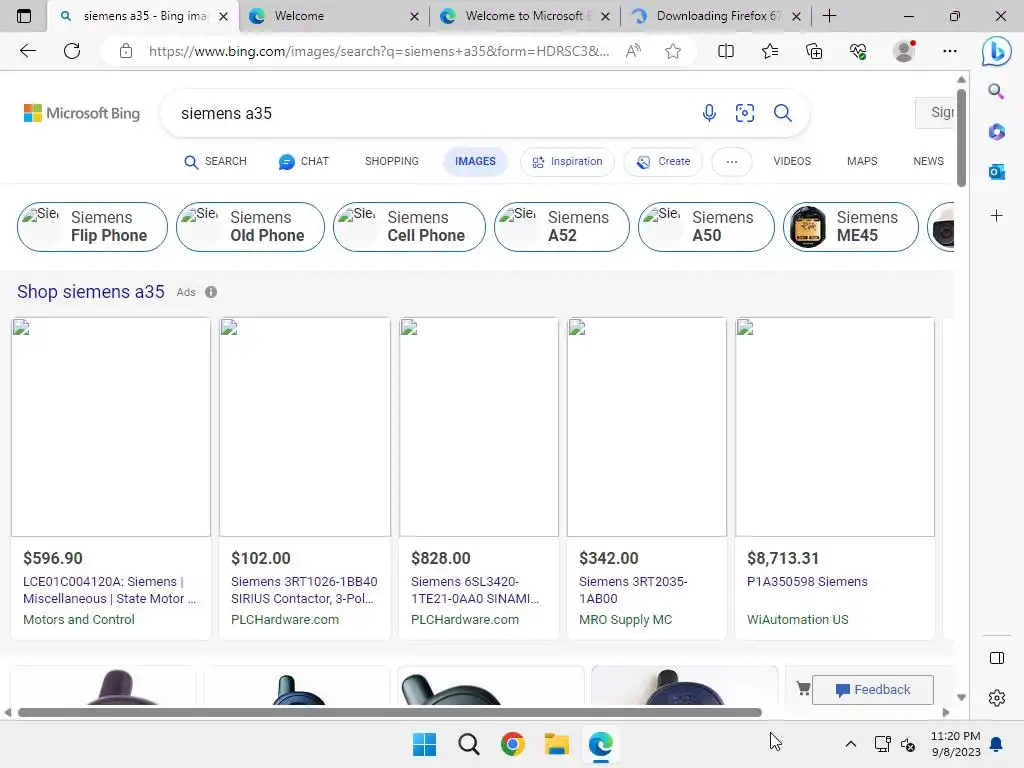Screen dimensions: 1024x768
Task: Select Siemens Flip Phone suggestion
Action: 92,227
